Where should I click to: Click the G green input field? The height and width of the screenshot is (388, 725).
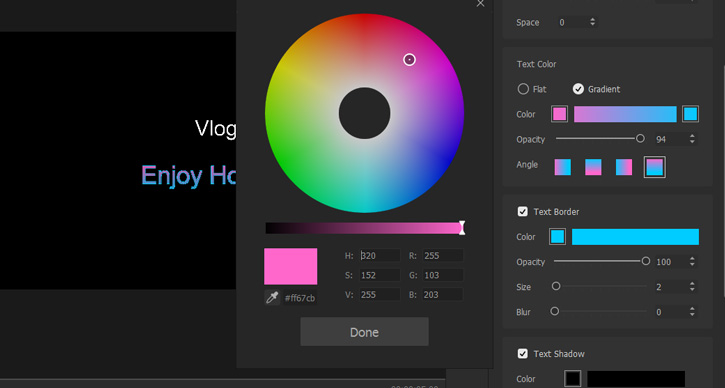[442, 275]
